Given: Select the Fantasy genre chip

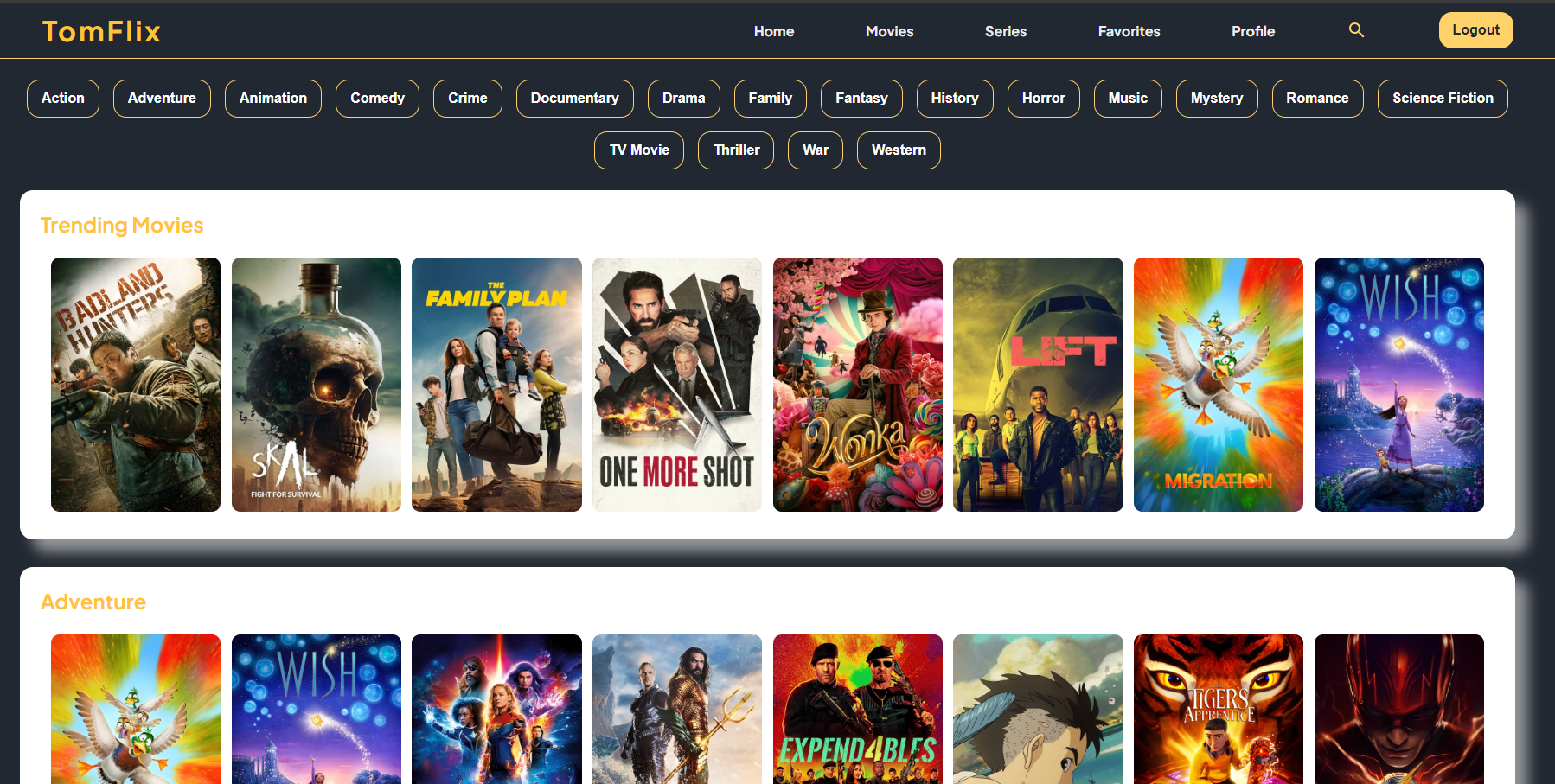Looking at the screenshot, I should [x=861, y=99].
